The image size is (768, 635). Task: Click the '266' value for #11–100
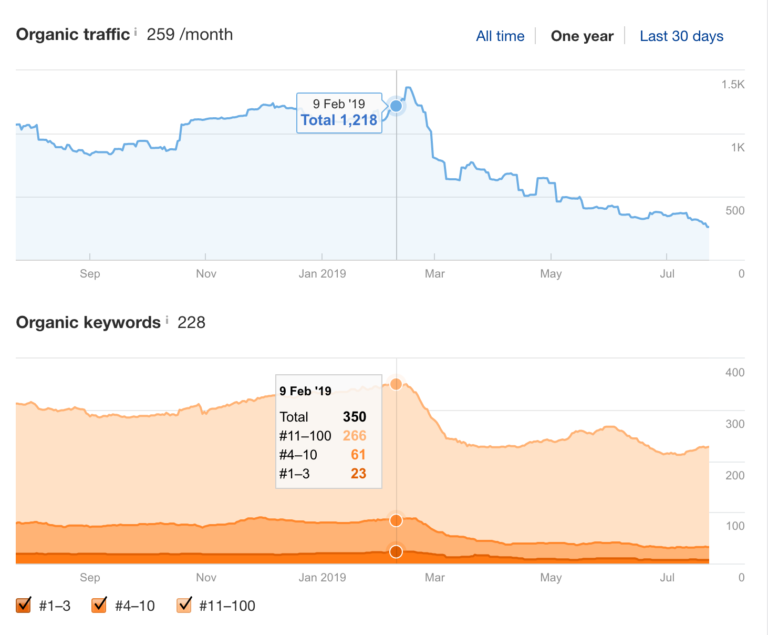(x=355, y=436)
